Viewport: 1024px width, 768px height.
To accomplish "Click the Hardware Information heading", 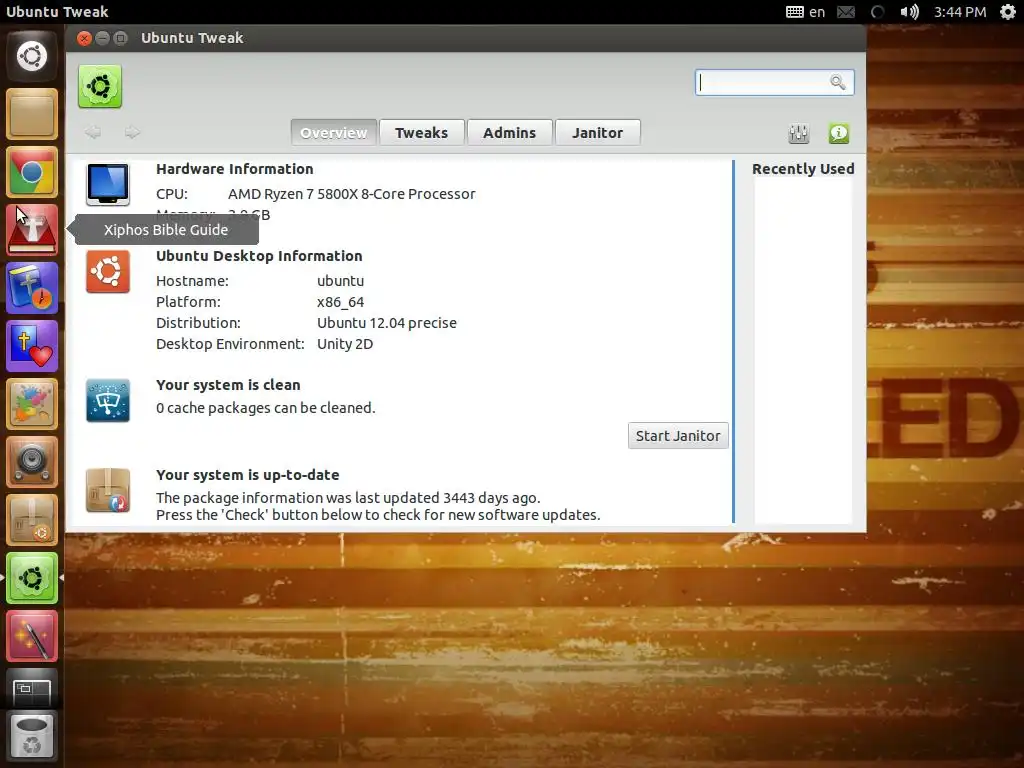I will (x=234, y=168).
